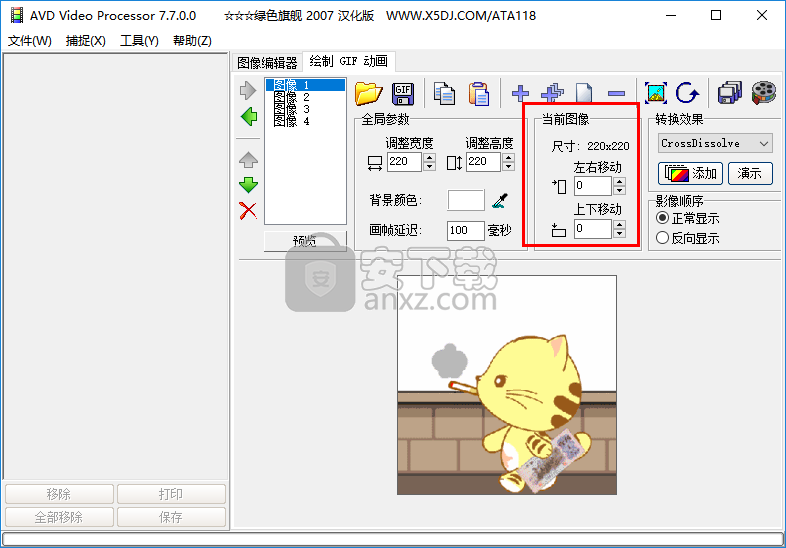Select 图像 4 in the frame list
The image size is (786, 548).
click(305, 121)
